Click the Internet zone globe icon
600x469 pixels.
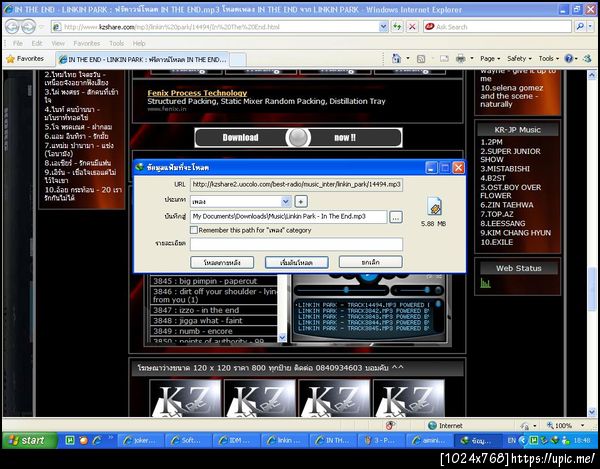[x=432, y=425]
